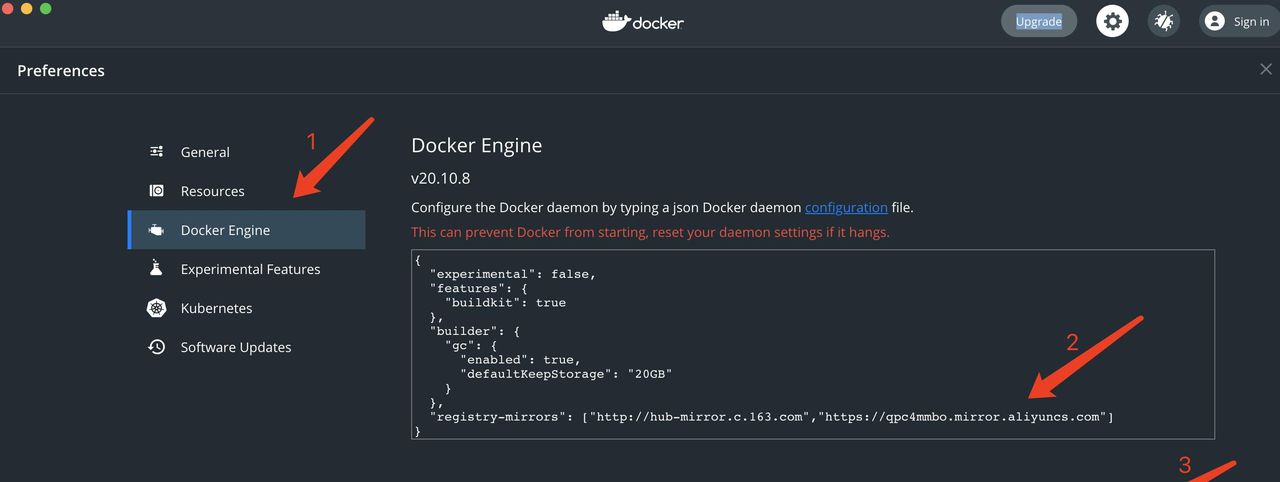Click the Upgrade button

[1039, 21]
